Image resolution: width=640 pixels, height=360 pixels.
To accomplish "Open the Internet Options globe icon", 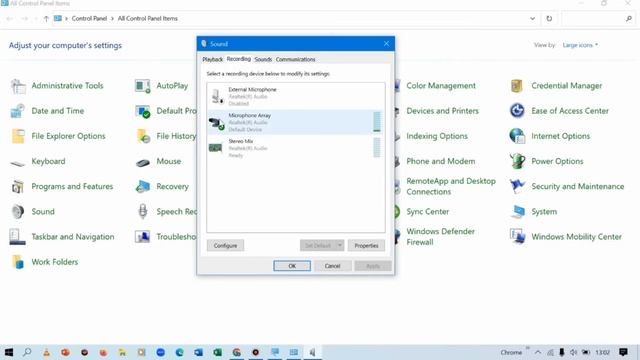I will [x=517, y=136].
